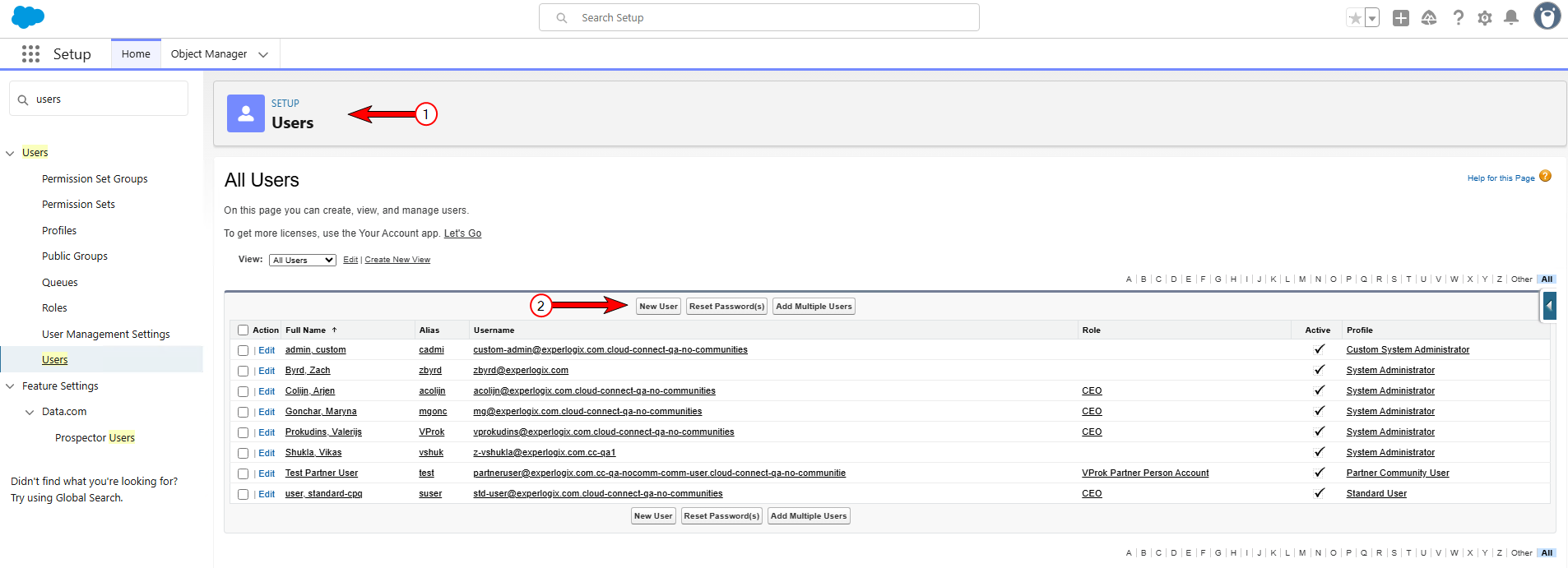
Task: Click the Favorites star icon
Action: [1355, 18]
